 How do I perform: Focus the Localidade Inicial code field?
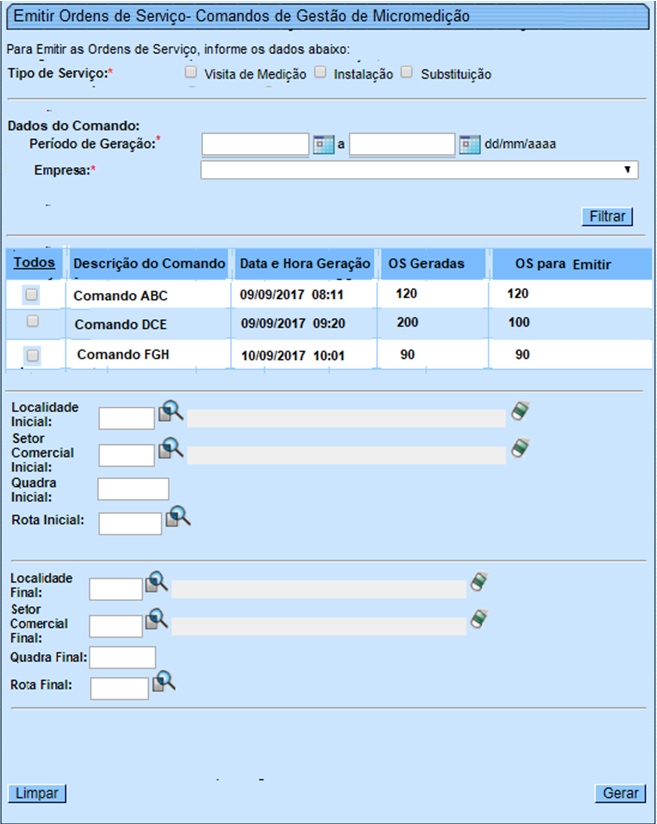click(127, 418)
